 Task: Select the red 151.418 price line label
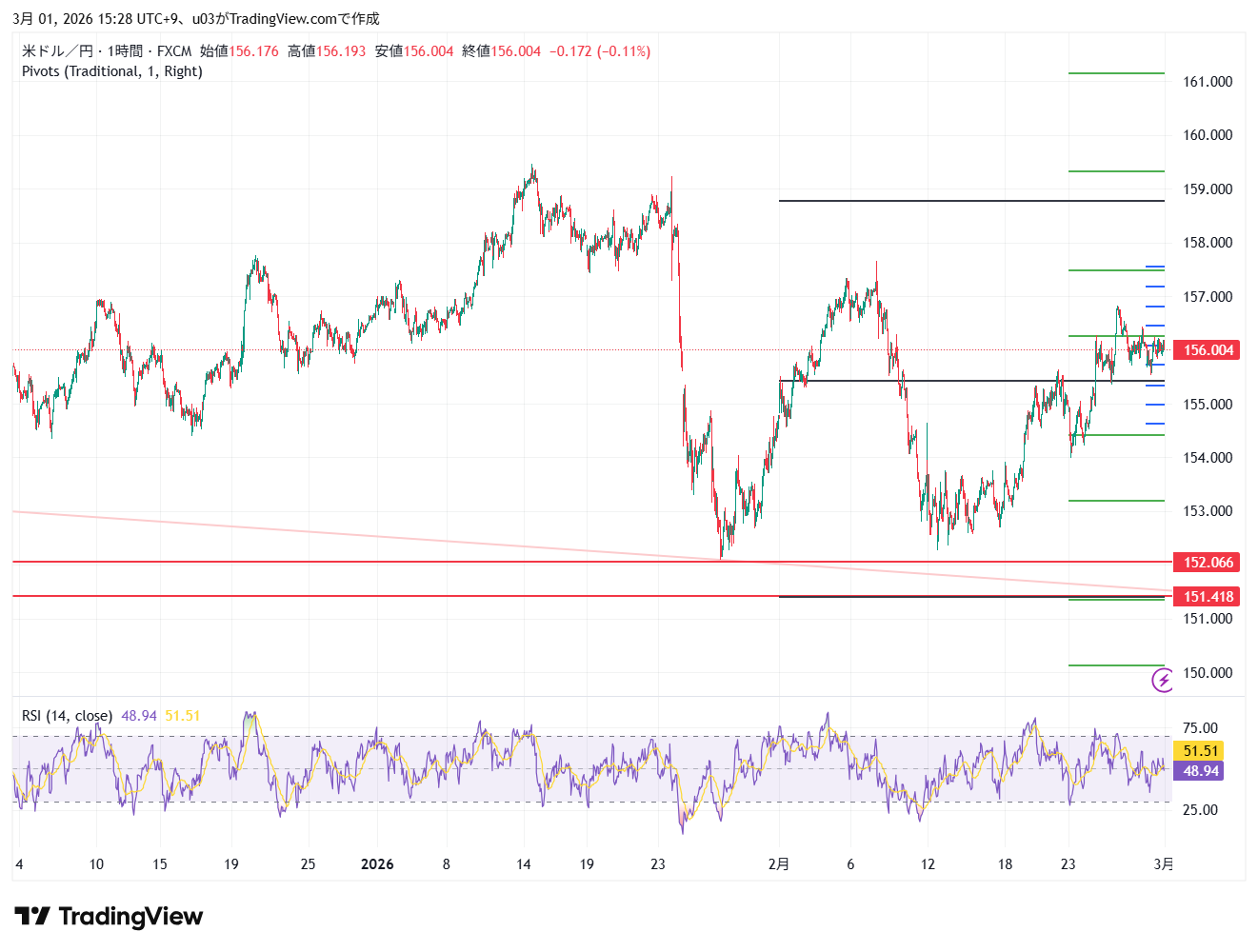pyautogui.click(x=1208, y=597)
